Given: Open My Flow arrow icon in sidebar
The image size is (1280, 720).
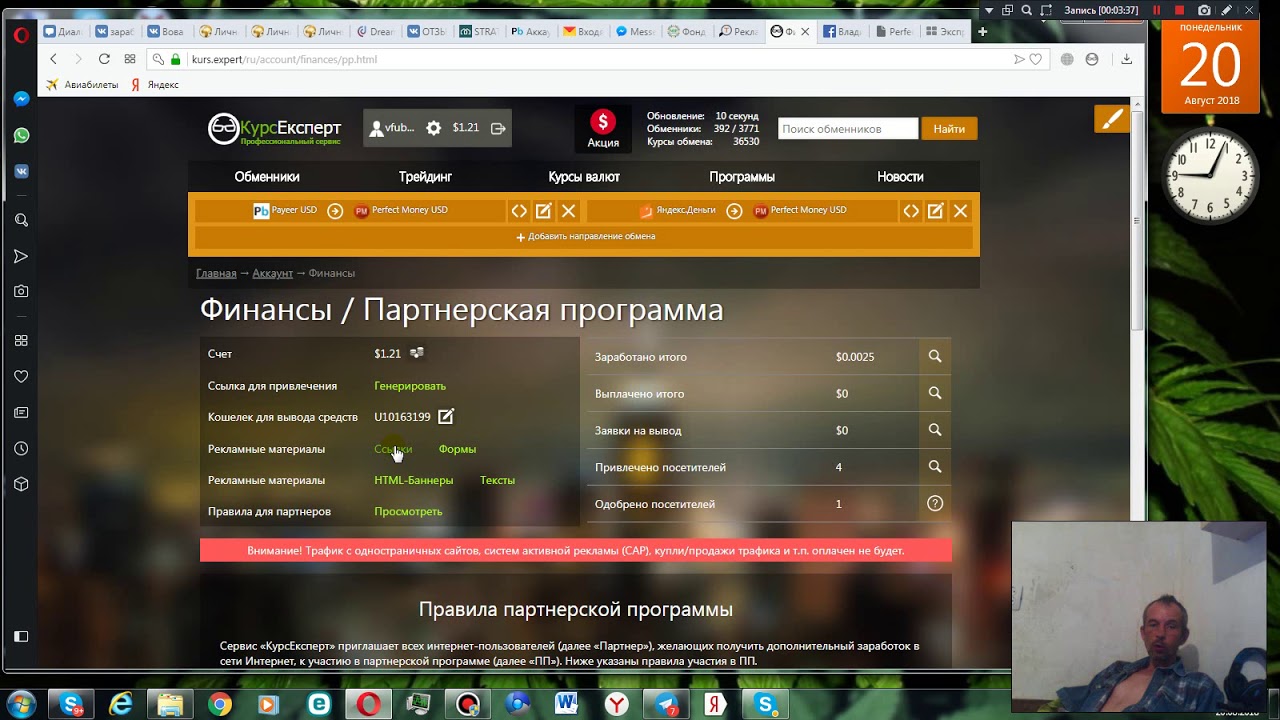Looking at the screenshot, I should coord(21,256).
